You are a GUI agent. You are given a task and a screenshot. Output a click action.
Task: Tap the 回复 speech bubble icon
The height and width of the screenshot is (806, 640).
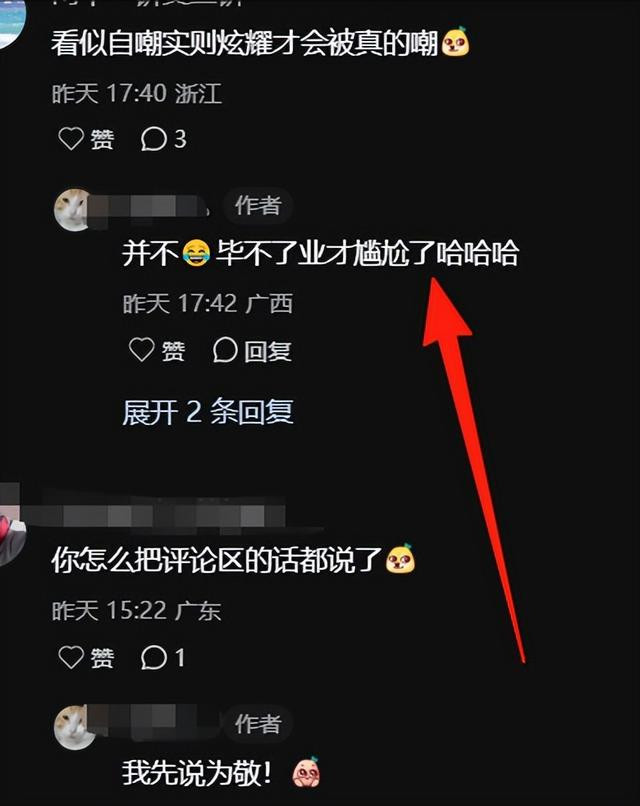pyautogui.click(x=225, y=350)
